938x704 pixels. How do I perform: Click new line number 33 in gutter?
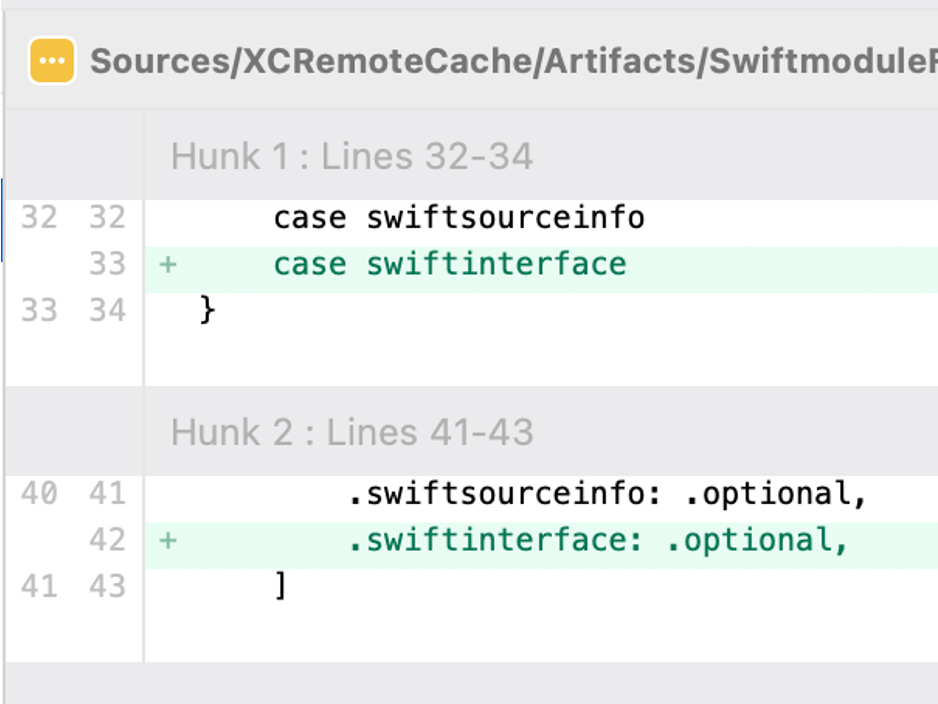(106, 265)
